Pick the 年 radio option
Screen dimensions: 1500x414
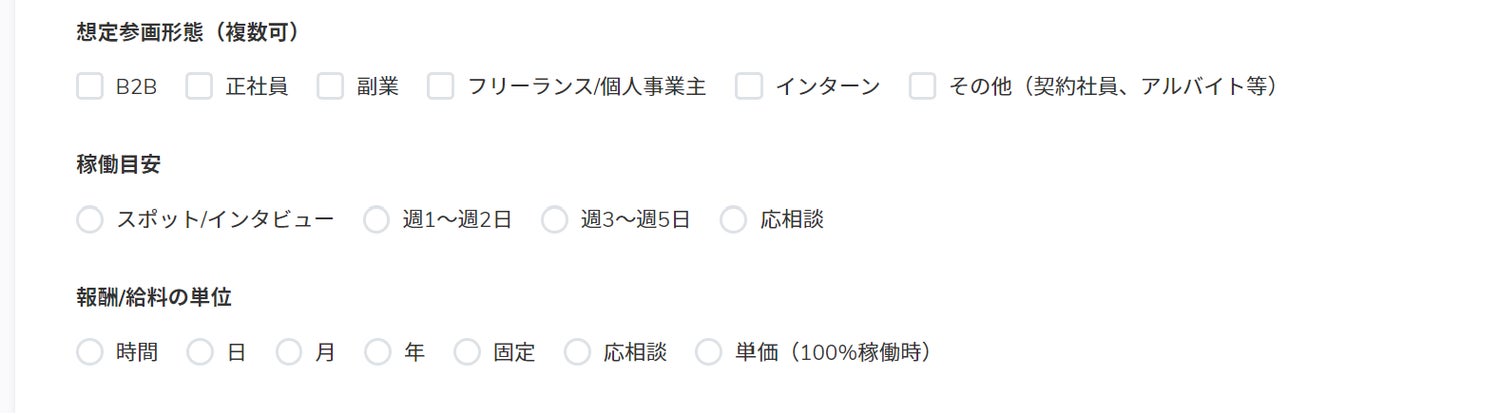pyautogui.click(x=377, y=352)
